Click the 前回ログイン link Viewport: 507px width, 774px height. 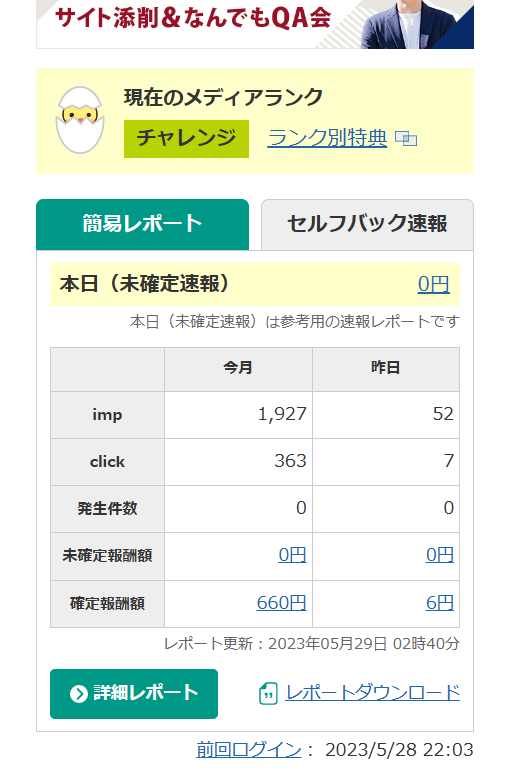coord(248,750)
